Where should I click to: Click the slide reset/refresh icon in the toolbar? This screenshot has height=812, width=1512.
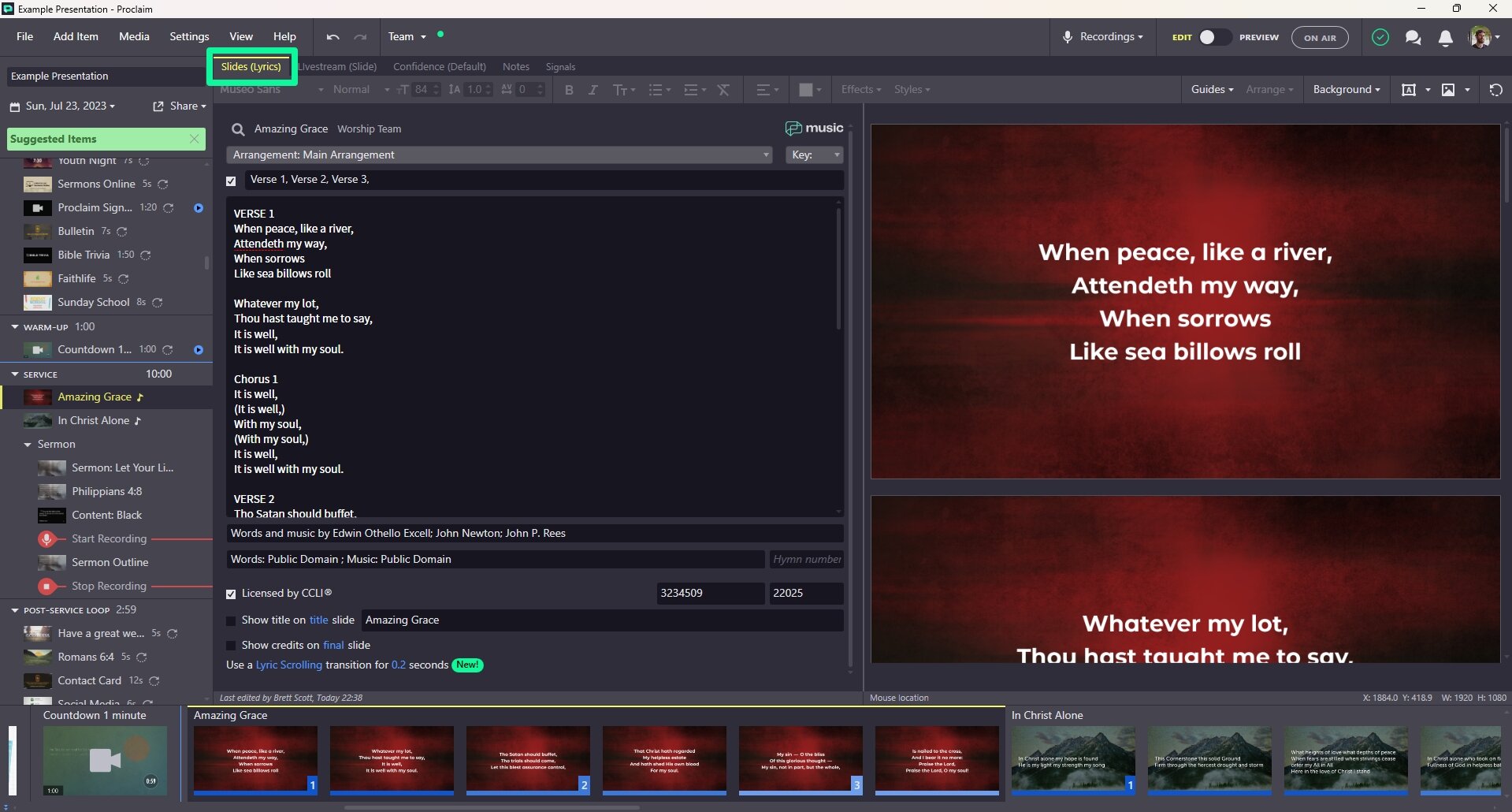coord(1496,90)
